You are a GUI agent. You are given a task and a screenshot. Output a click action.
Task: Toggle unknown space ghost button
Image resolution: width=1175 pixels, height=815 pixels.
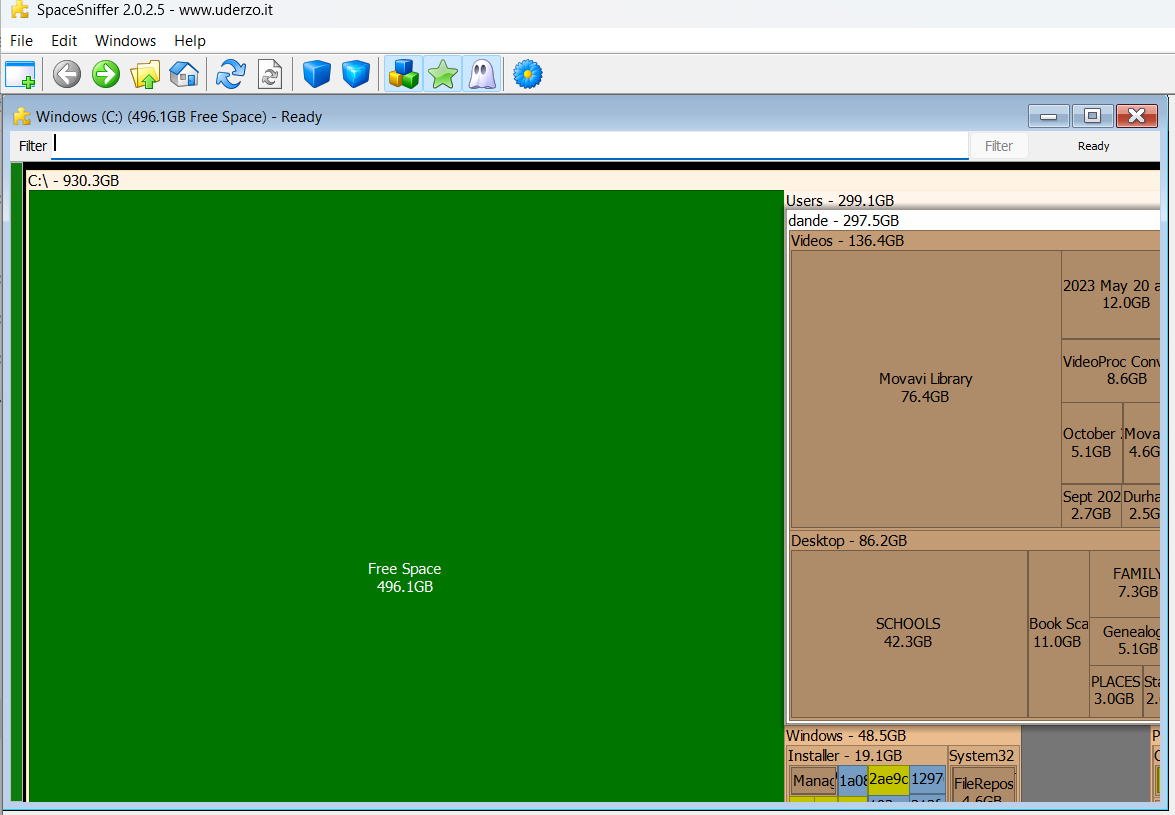(x=481, y=75)
